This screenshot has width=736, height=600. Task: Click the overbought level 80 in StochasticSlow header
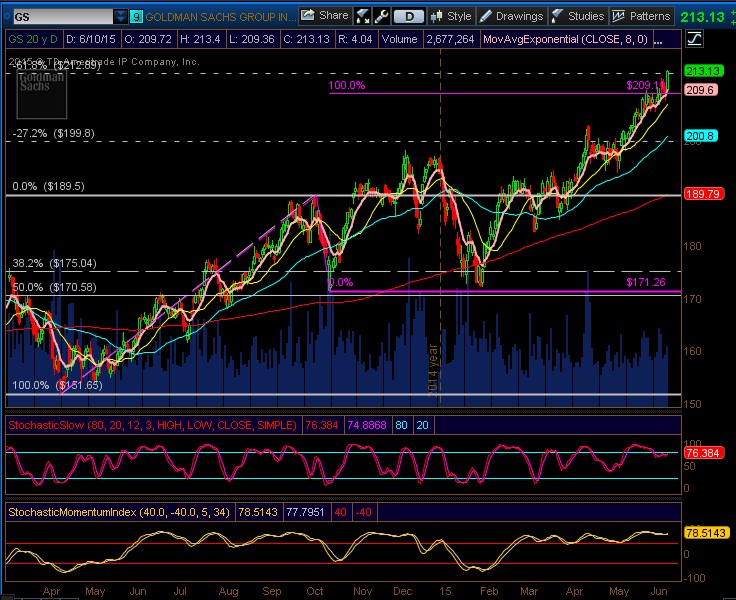(x=401, y=425)
